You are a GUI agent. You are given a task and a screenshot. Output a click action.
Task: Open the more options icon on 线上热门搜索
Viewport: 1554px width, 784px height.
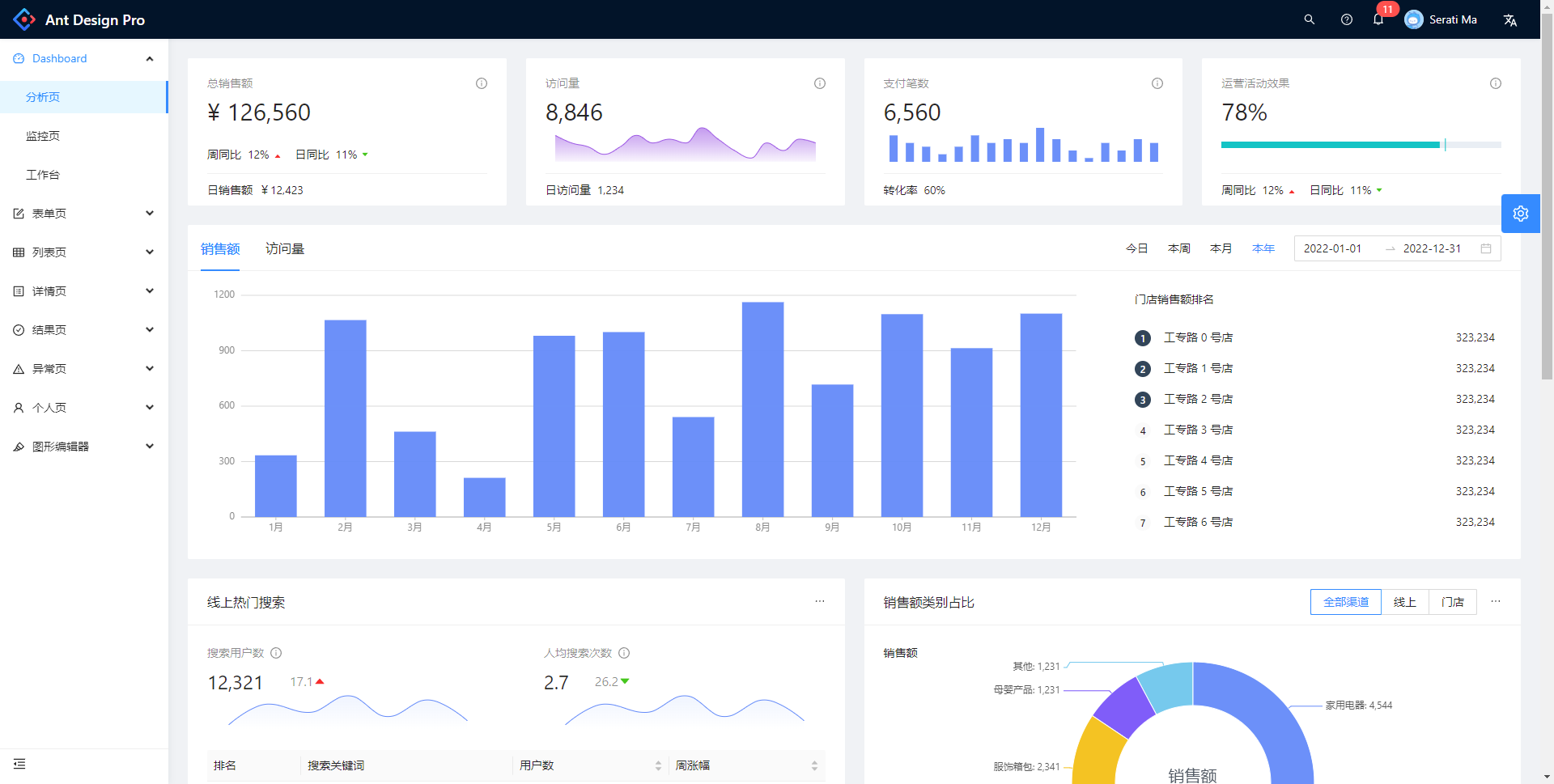click(820, 601)
